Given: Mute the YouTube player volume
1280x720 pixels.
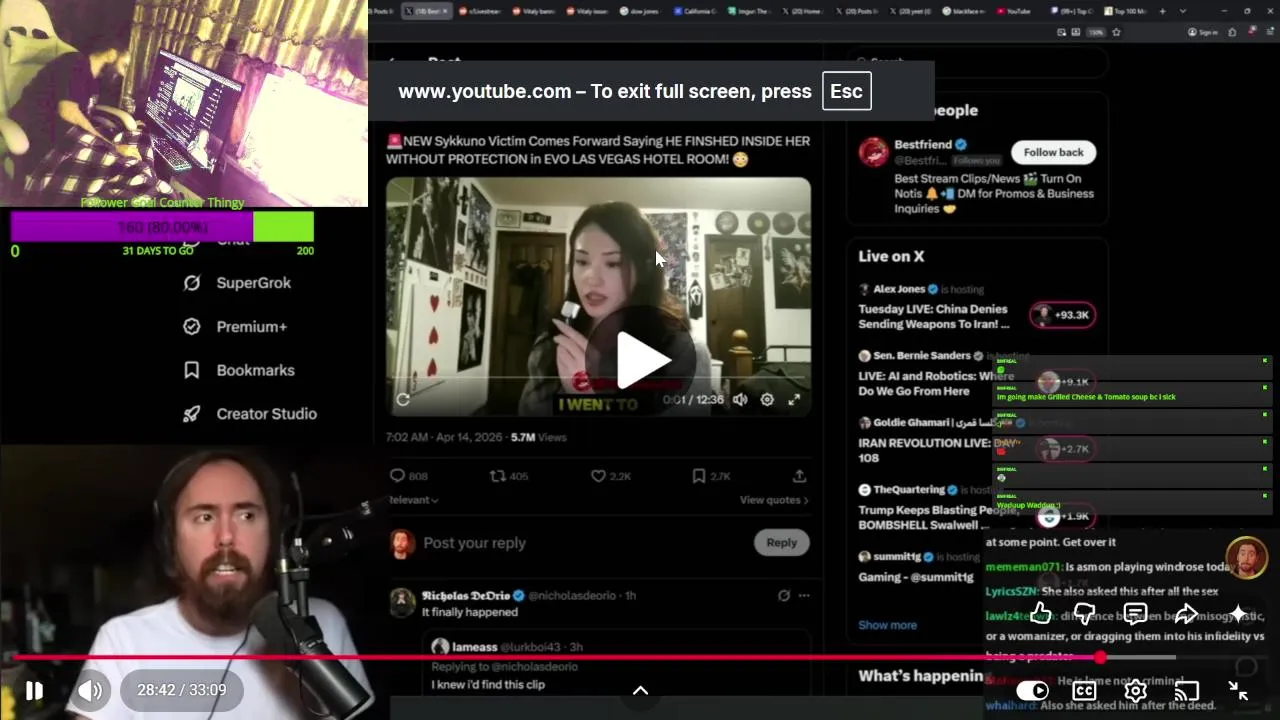Looking at the screenshot, I should click(x=91, y=690).
